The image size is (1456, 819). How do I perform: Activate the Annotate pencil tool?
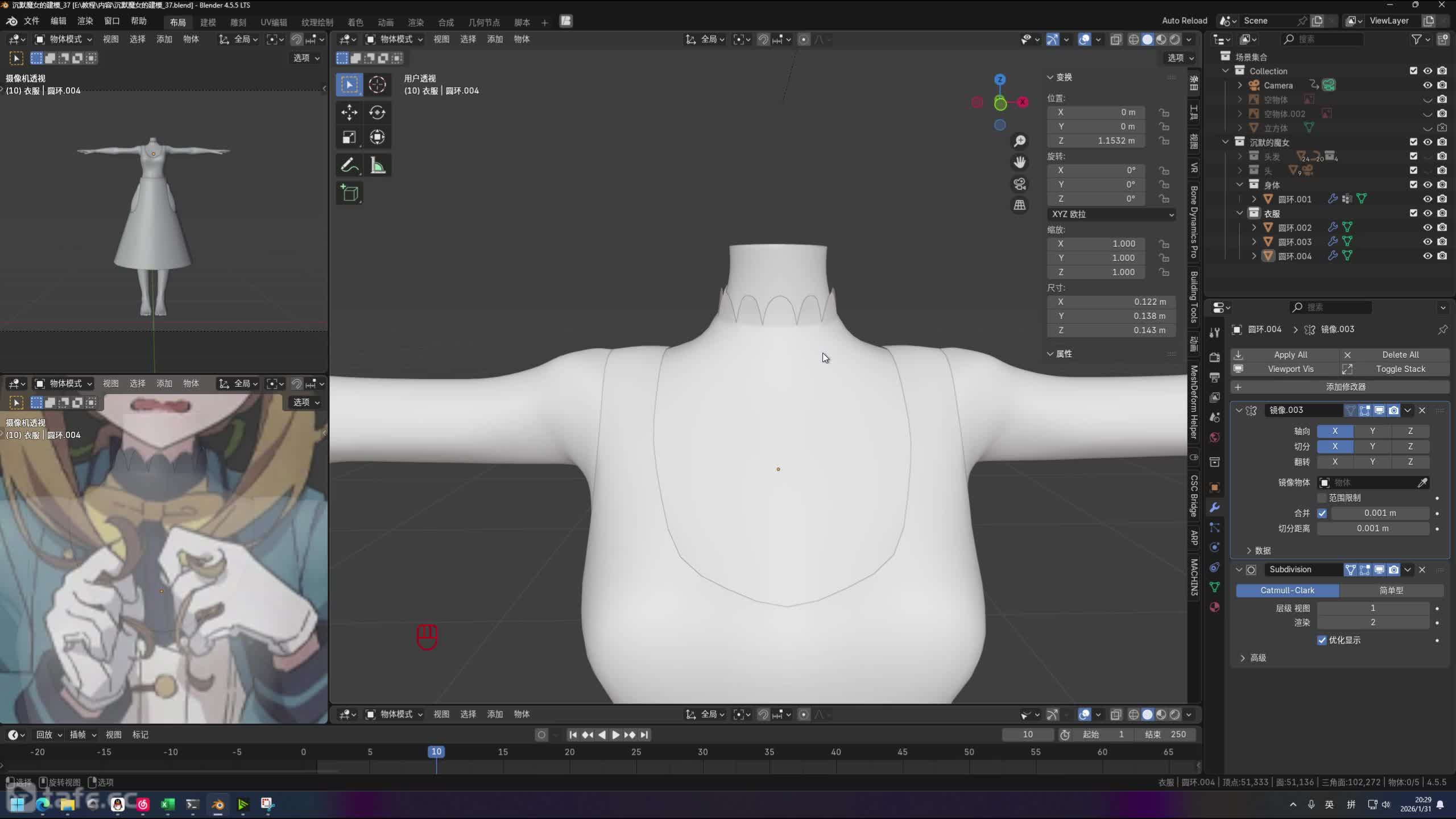(349, 166)
